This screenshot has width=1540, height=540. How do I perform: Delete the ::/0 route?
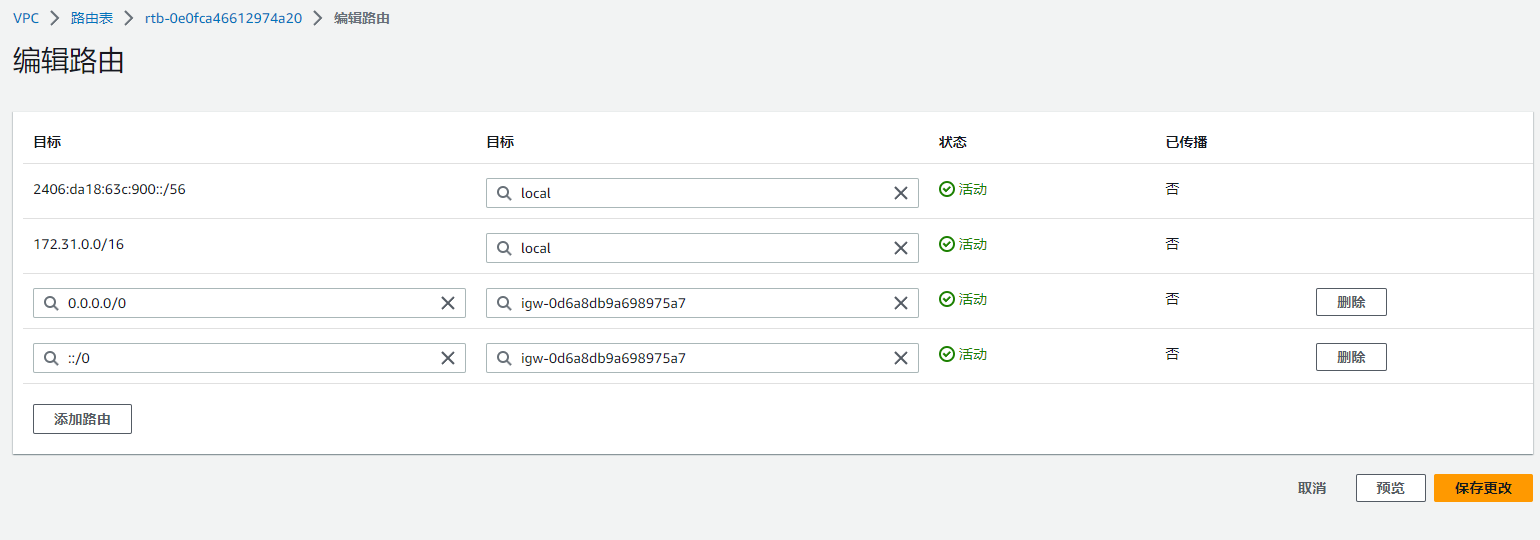1350,357
